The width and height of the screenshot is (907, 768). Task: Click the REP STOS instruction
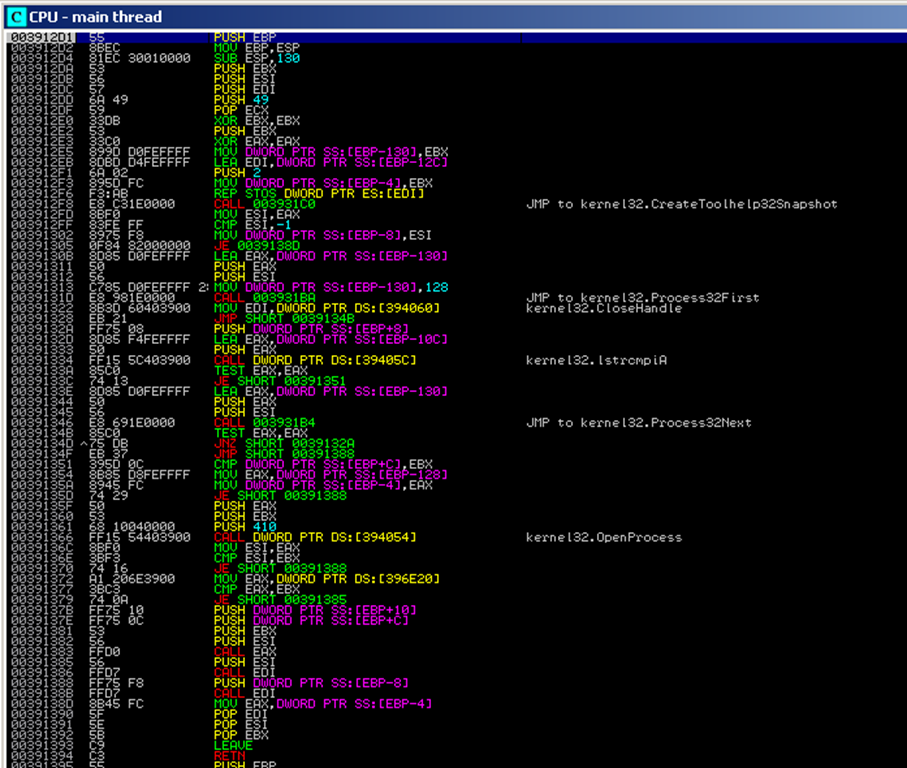tap(318, 193)
